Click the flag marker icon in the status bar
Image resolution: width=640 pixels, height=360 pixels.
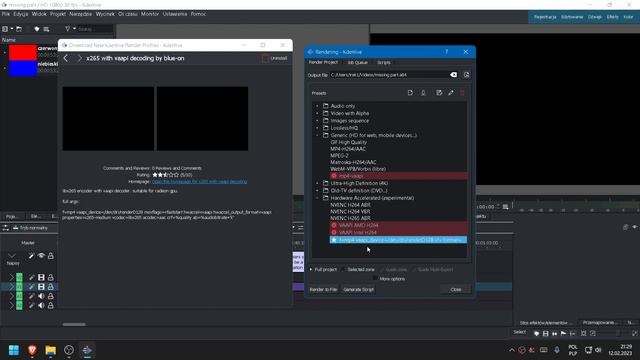pyautogui.click(x=563, y=333)
